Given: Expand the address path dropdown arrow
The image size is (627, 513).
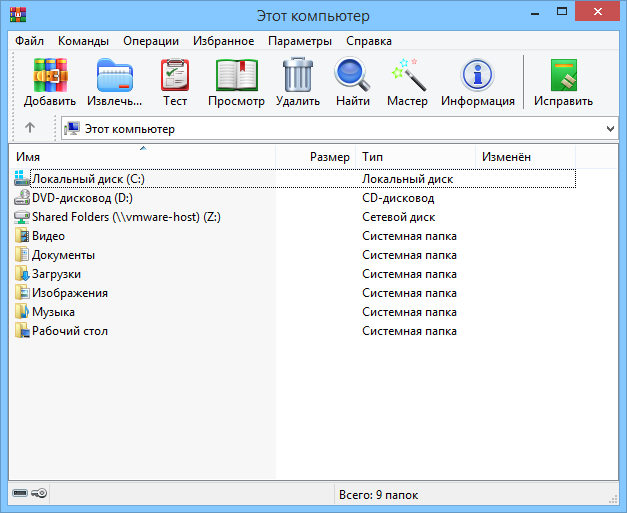Looking at the screenshot, I should click(611, 129).
